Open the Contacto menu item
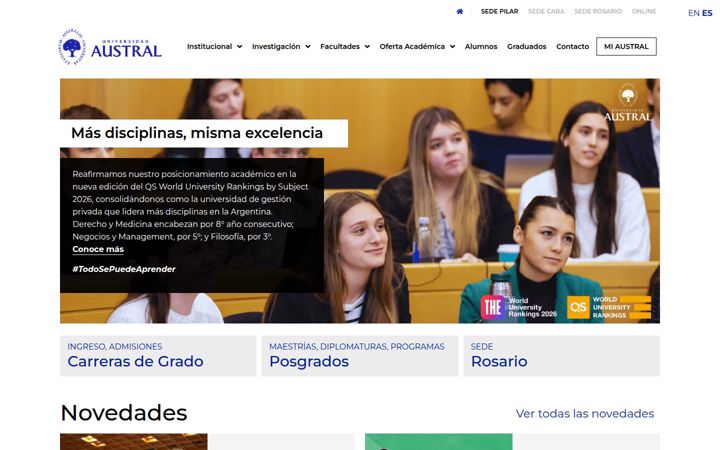 (x=572, y=46)
